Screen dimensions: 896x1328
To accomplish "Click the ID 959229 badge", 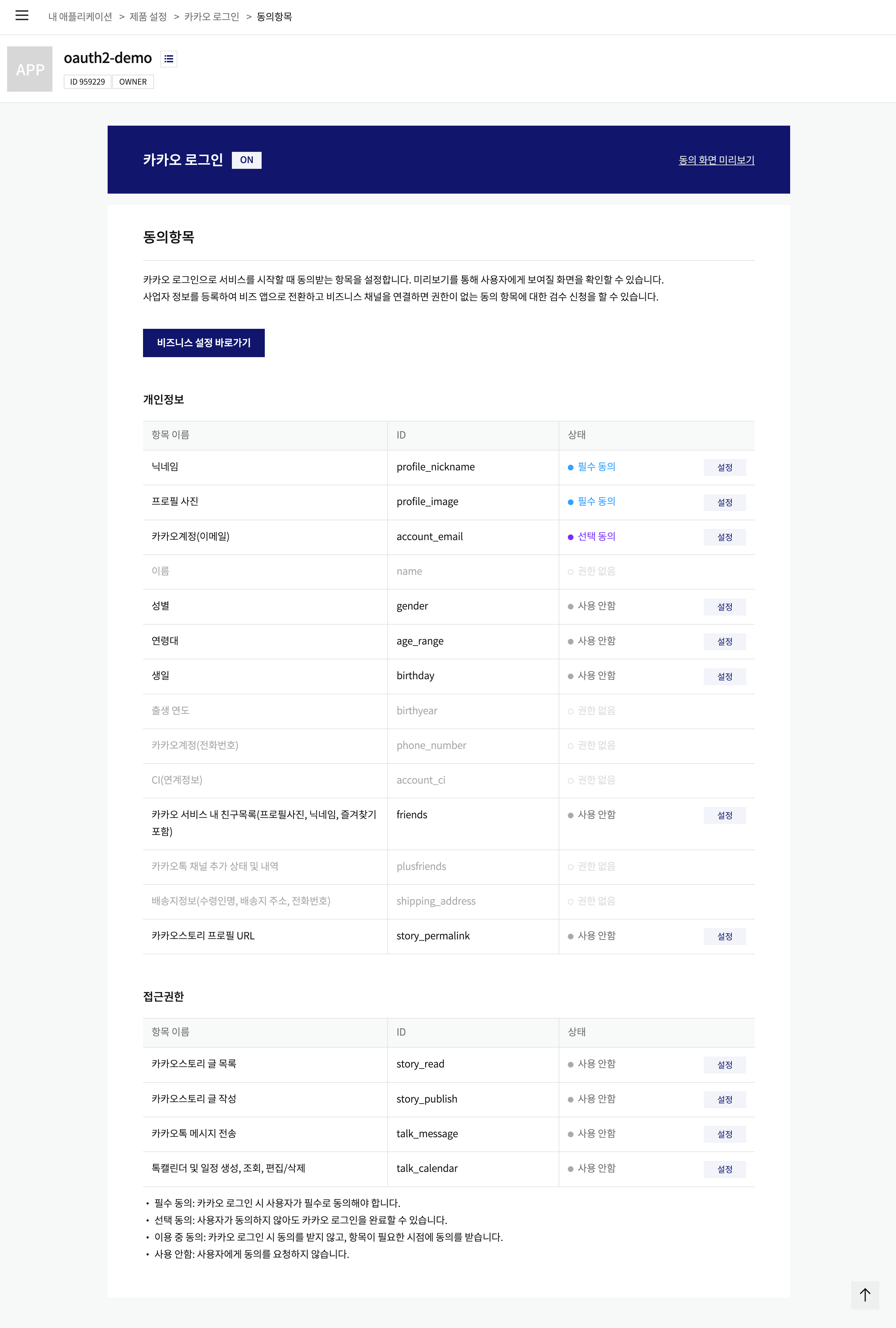I will coord(87,82).
